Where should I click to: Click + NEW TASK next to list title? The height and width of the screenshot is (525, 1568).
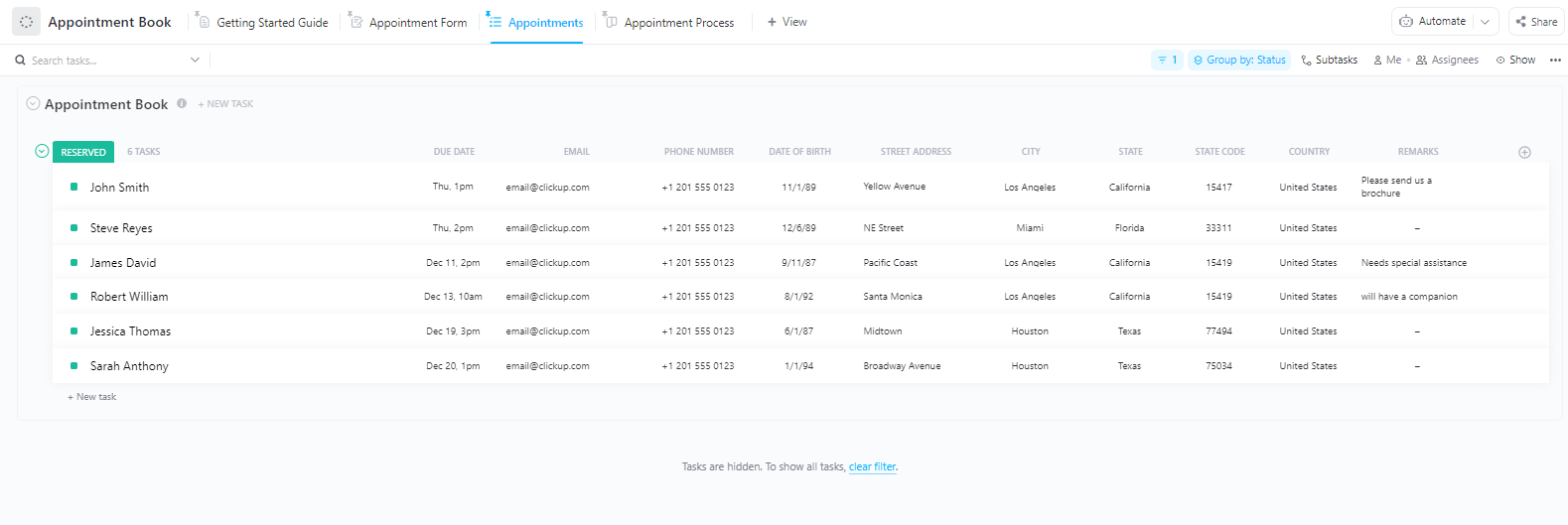tap(225, 103)
